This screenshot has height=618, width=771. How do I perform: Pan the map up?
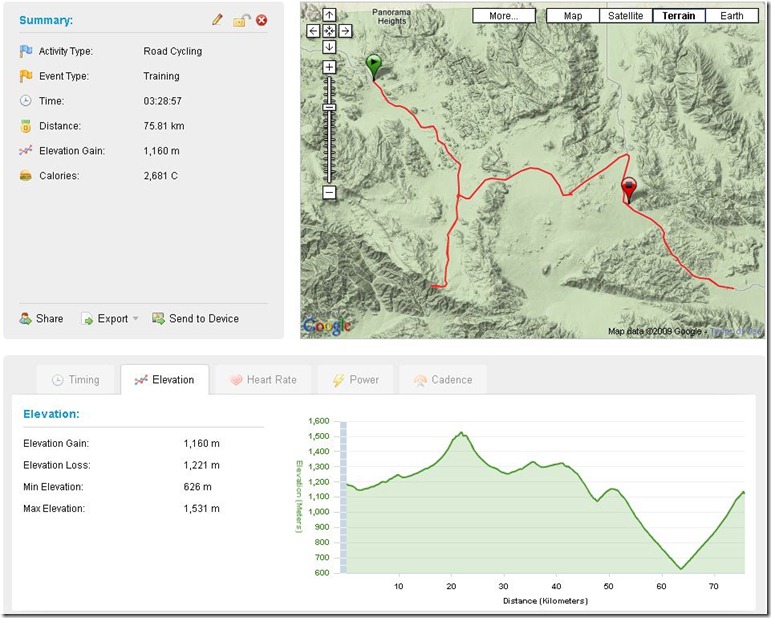(329, 15)
